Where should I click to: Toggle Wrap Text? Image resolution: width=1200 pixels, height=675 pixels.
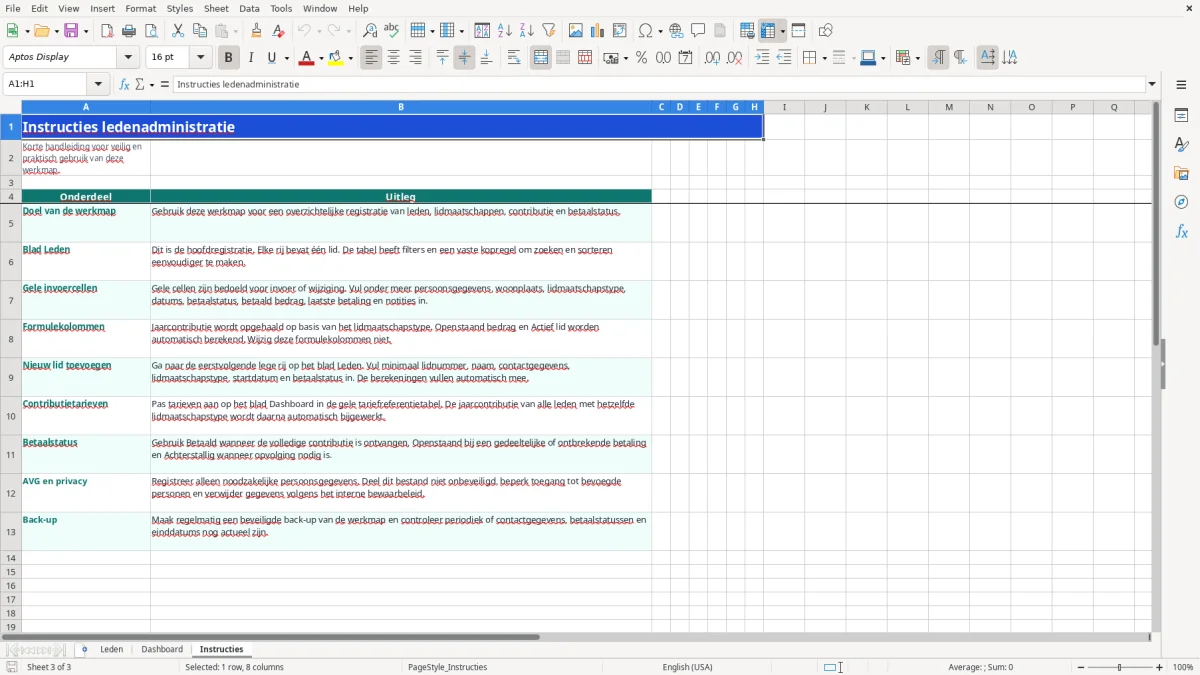click(514, 58)
